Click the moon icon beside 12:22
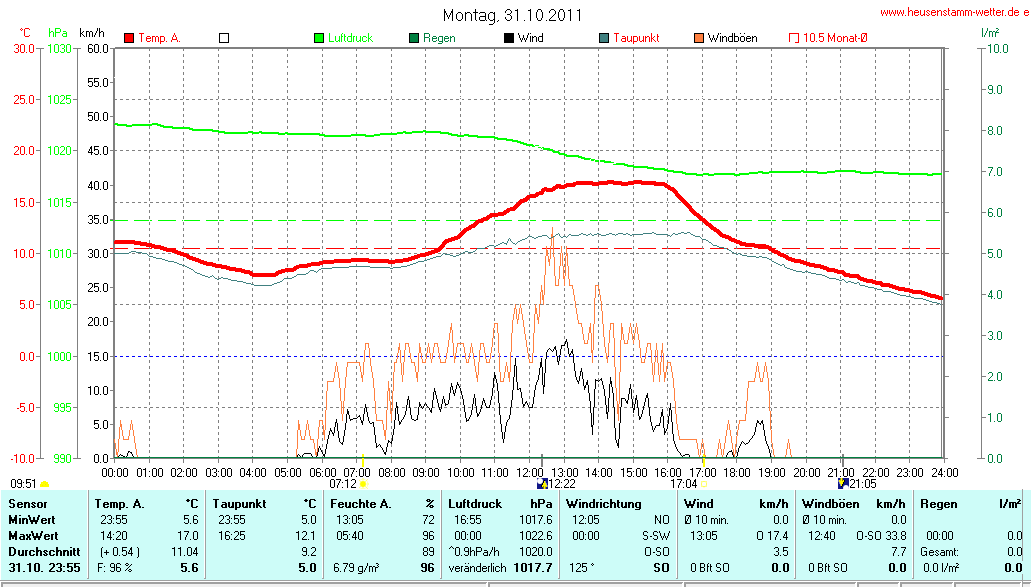Image resolution: width=1034 pixels, height=587 pixels. (542, 484)
